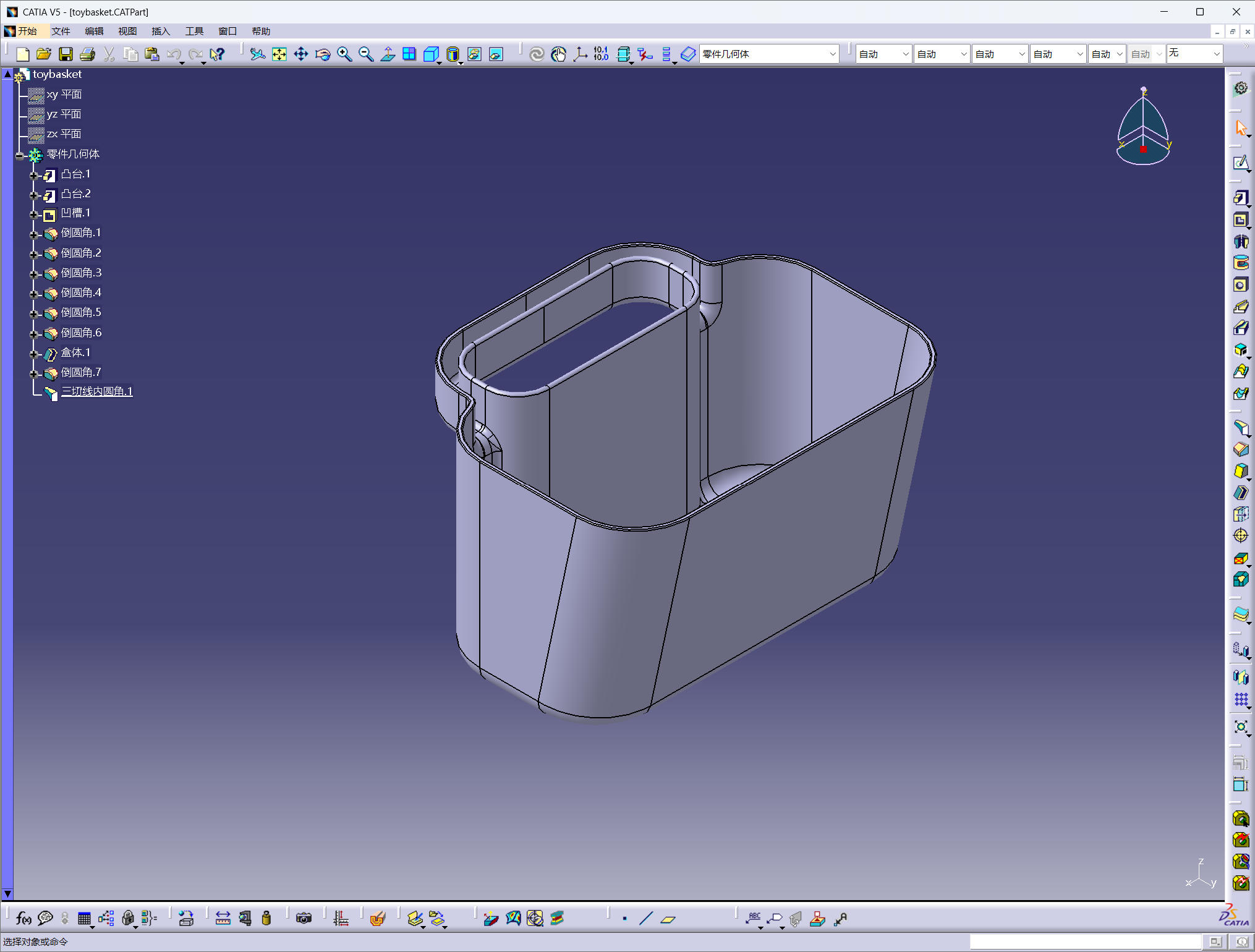Click the Zoom In magnifier icon

pos(344,54)
